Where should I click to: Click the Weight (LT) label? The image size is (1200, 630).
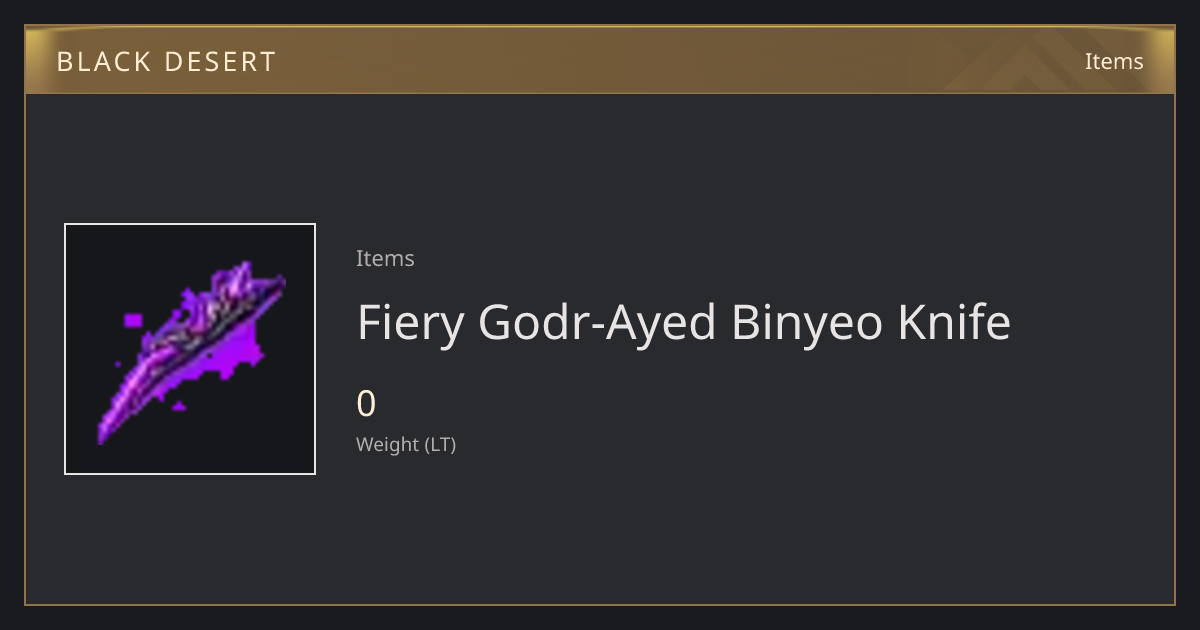click(x=406, y=444)
